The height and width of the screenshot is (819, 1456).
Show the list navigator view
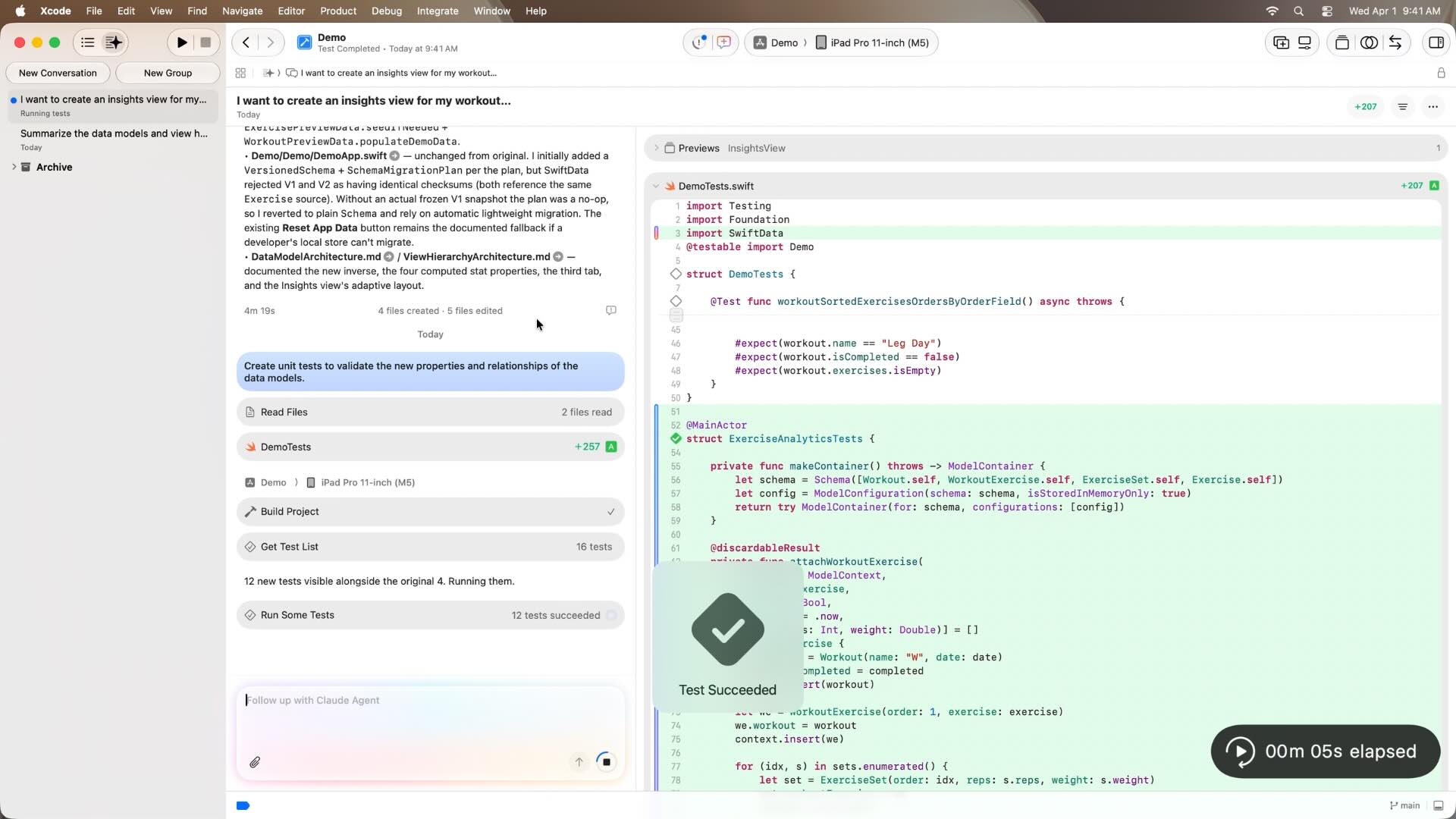(x=88, y=42)
